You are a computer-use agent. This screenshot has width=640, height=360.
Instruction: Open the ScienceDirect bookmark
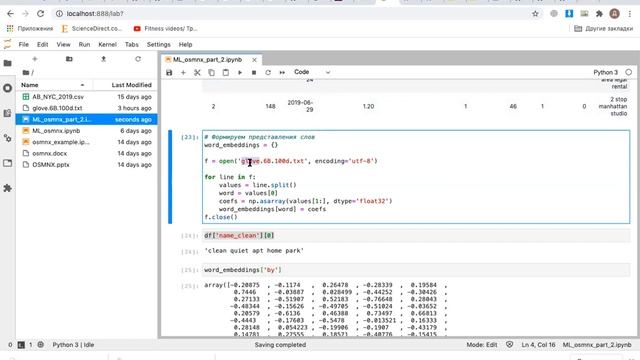[x=91, y=29]
